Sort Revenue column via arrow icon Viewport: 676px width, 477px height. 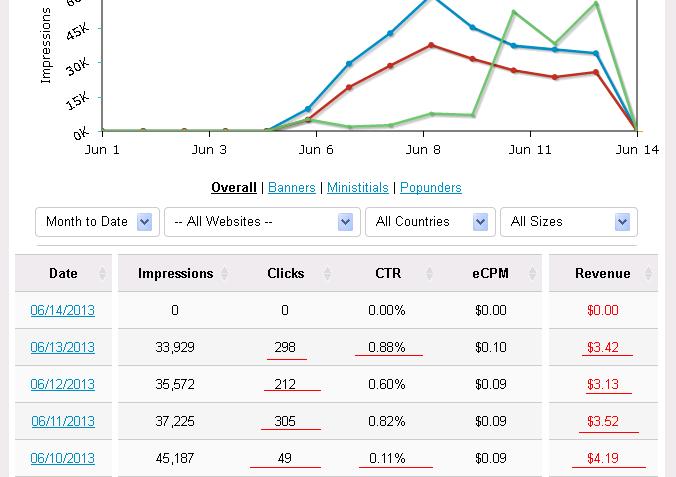[x=647, y=273]
